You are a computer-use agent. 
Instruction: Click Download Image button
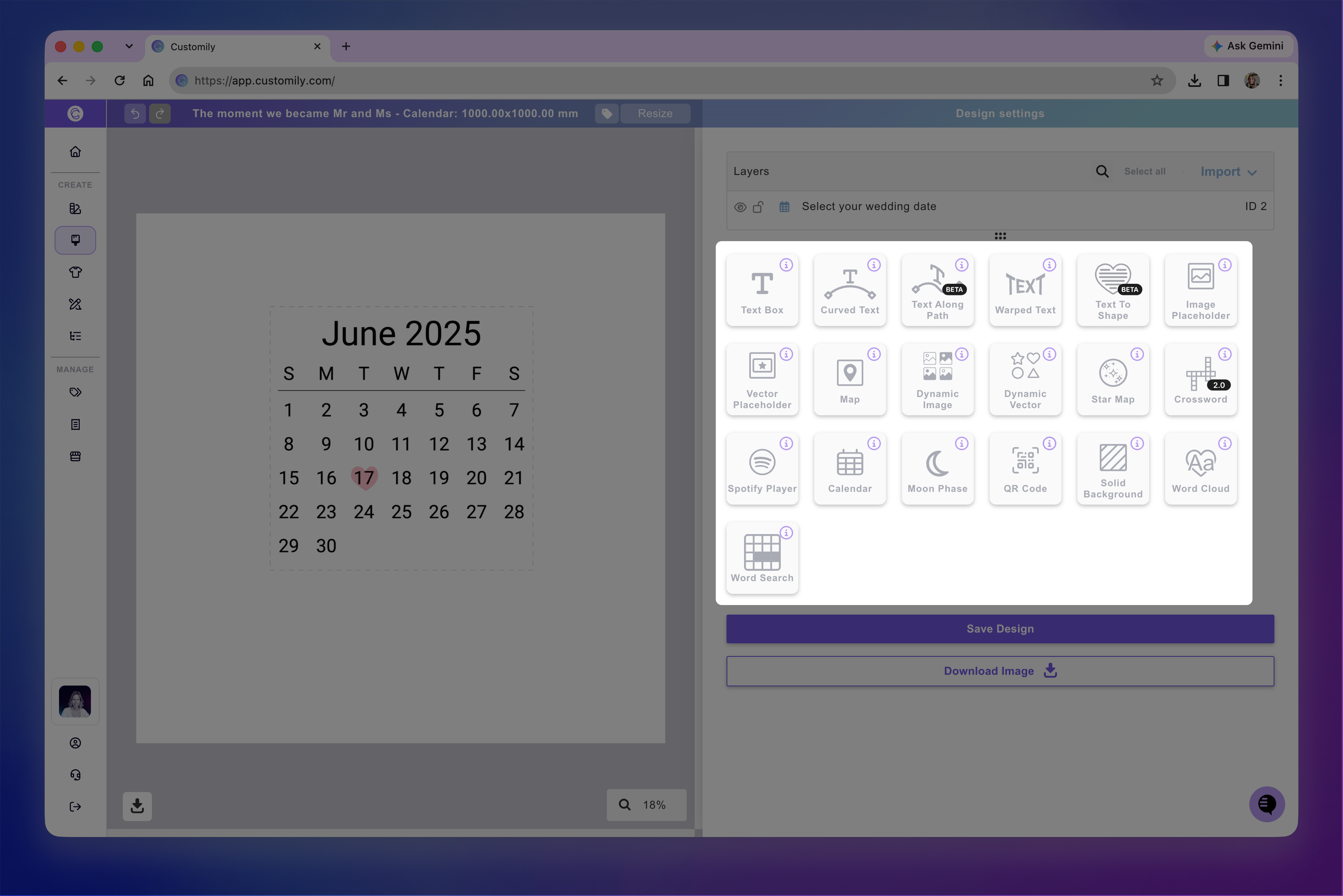[x=1000, y=671]
